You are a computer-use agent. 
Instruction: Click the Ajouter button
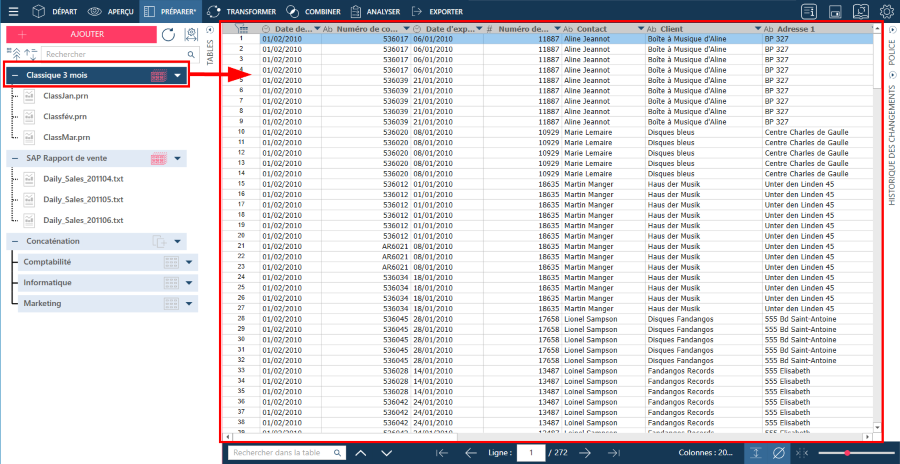coord(81,34)
